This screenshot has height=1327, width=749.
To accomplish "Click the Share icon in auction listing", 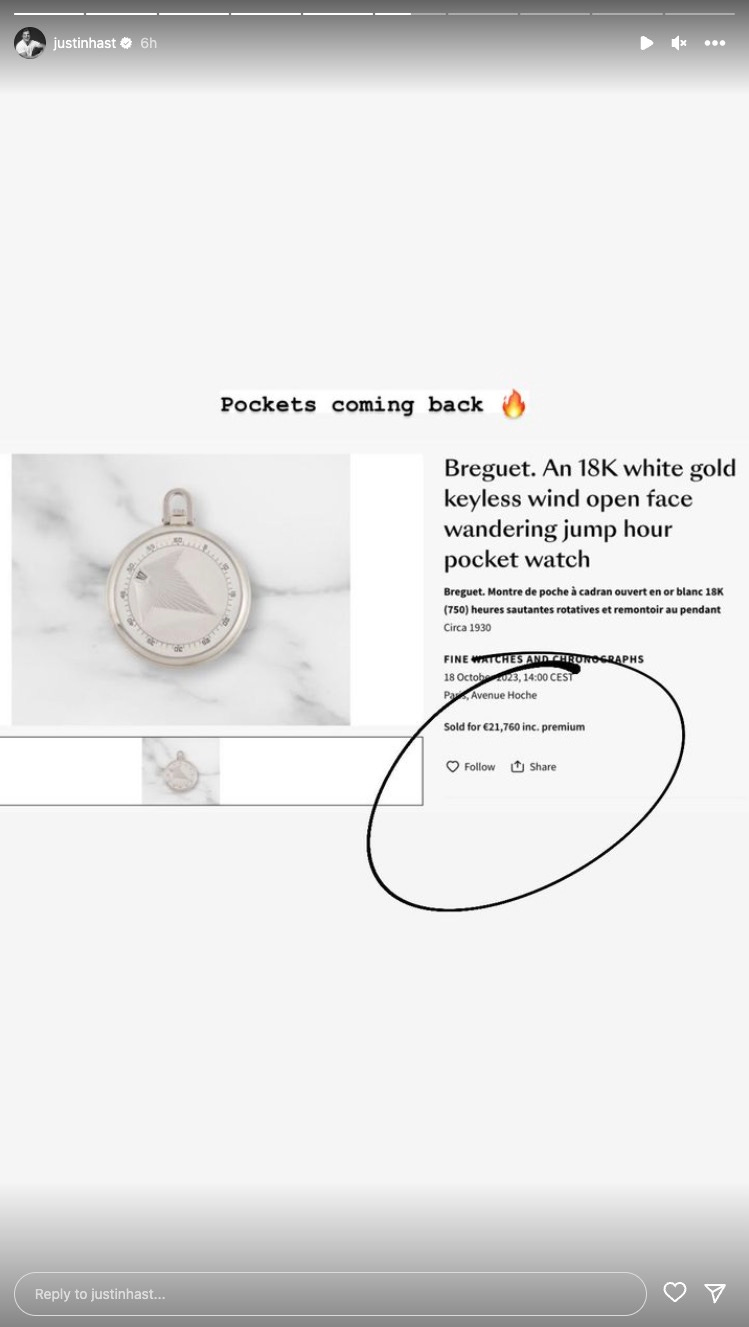I will point(517,767).
